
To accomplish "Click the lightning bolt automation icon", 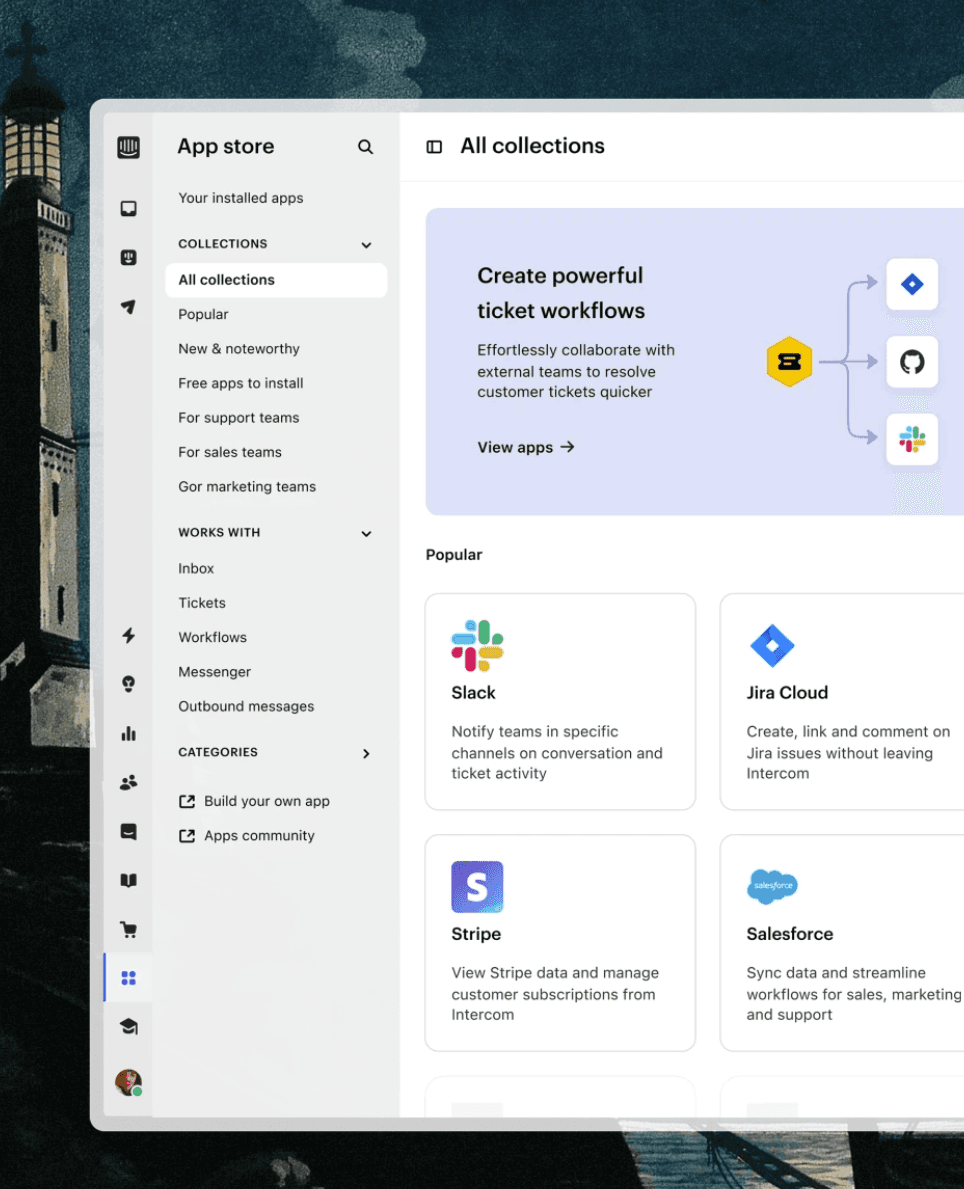I will (x=128, y=636).
